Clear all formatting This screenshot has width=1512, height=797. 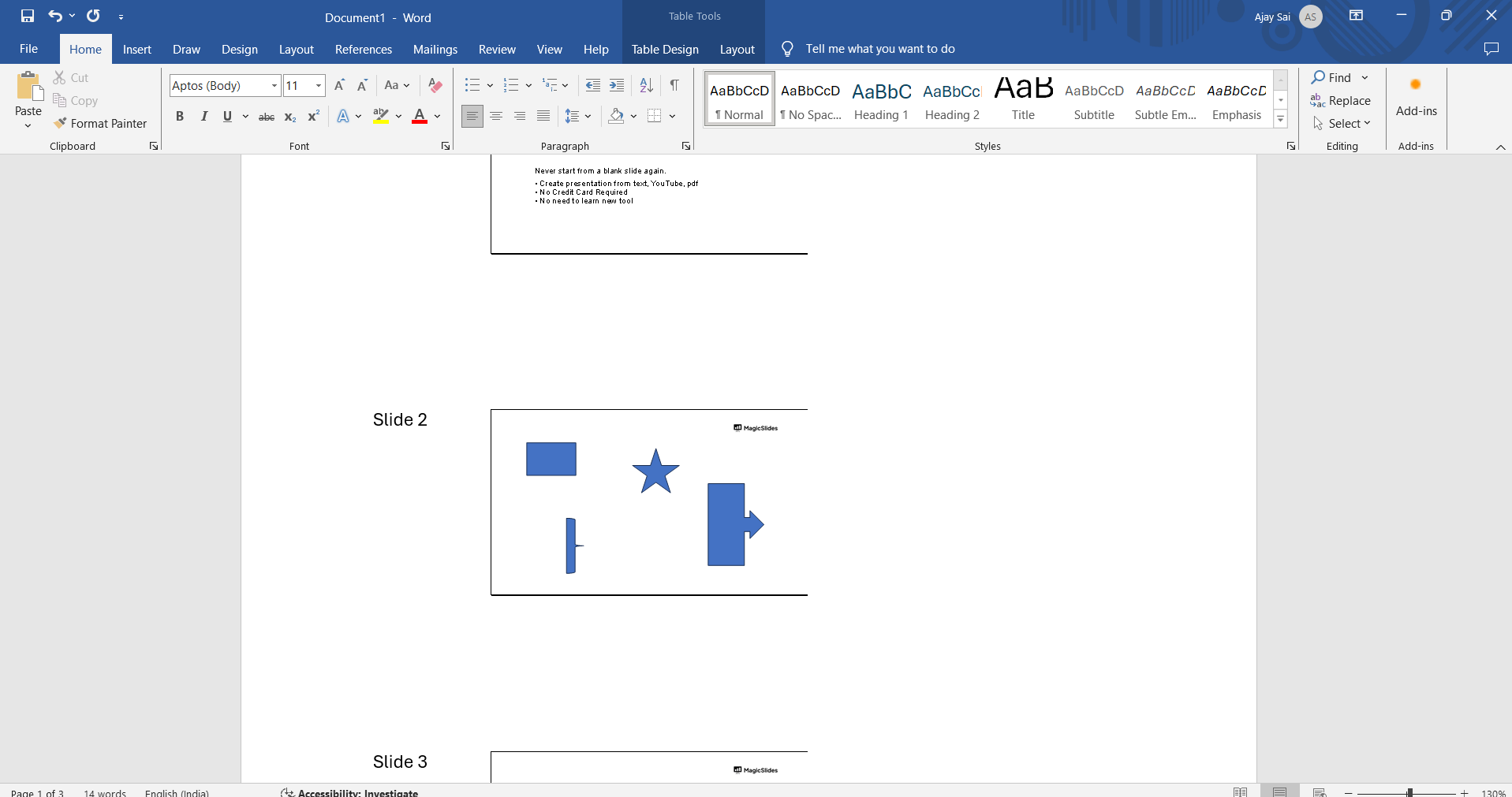[x=435, y=85]
